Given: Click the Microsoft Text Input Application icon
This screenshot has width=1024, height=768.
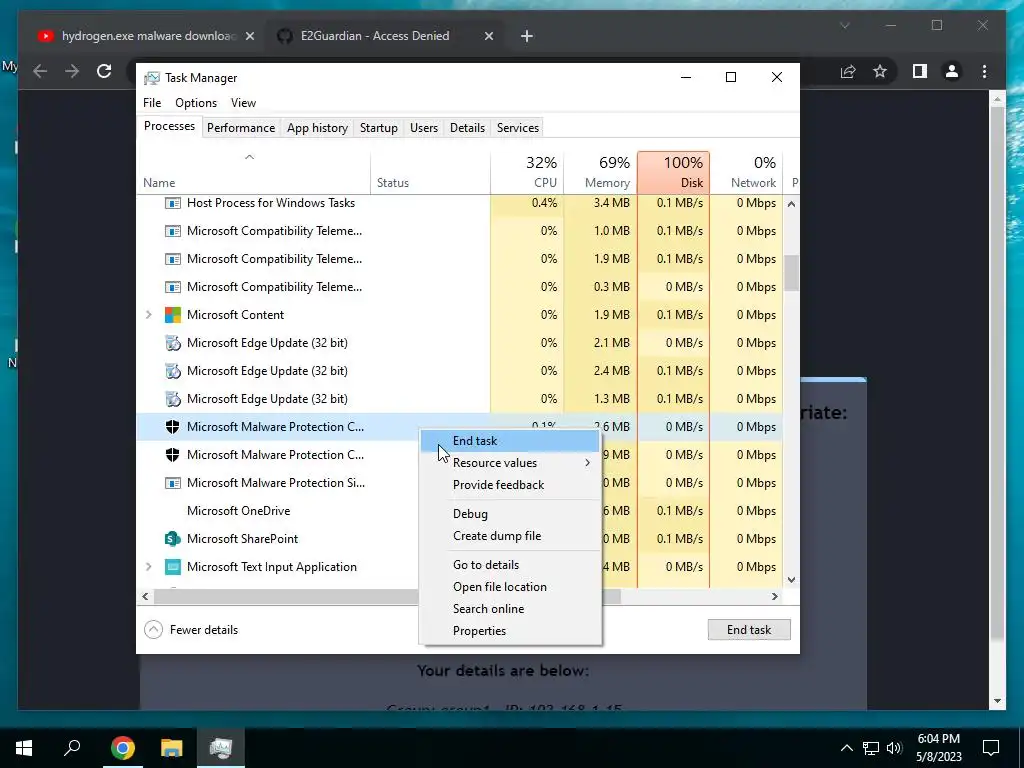Looking at the screenshot, I should coord(172,567).
